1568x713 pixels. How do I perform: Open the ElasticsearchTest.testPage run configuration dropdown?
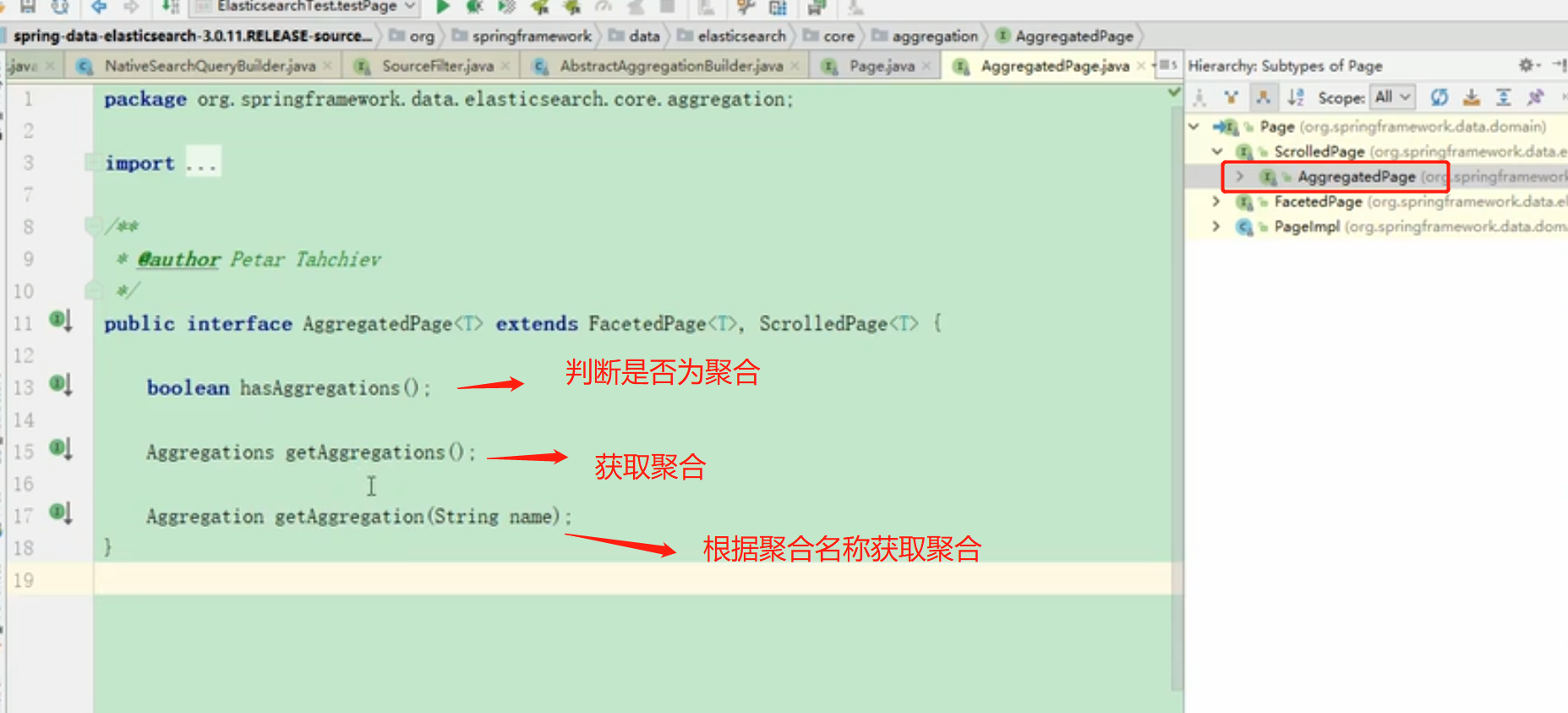click(x=306, y=7)
